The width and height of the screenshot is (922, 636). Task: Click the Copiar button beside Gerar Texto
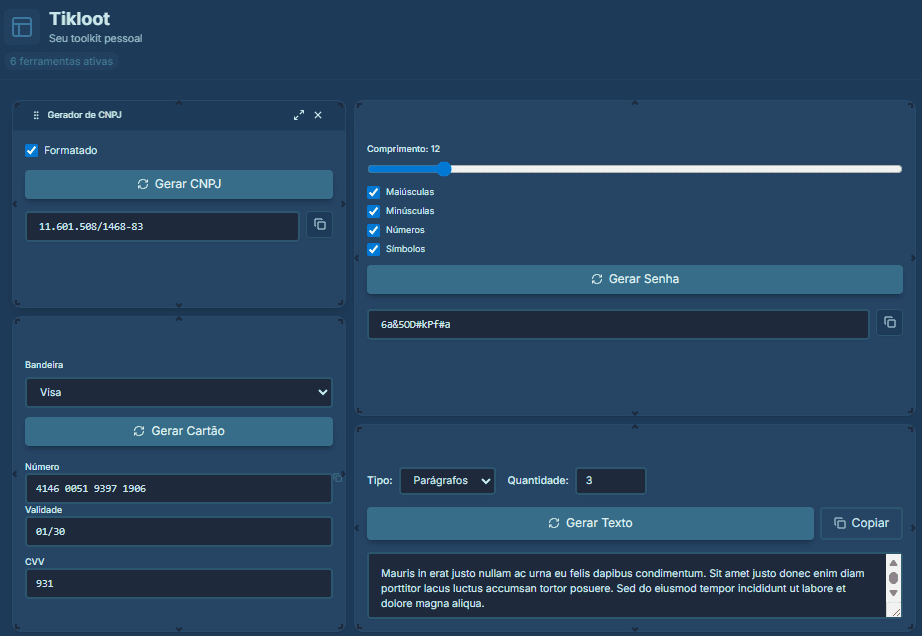[861, 523]
